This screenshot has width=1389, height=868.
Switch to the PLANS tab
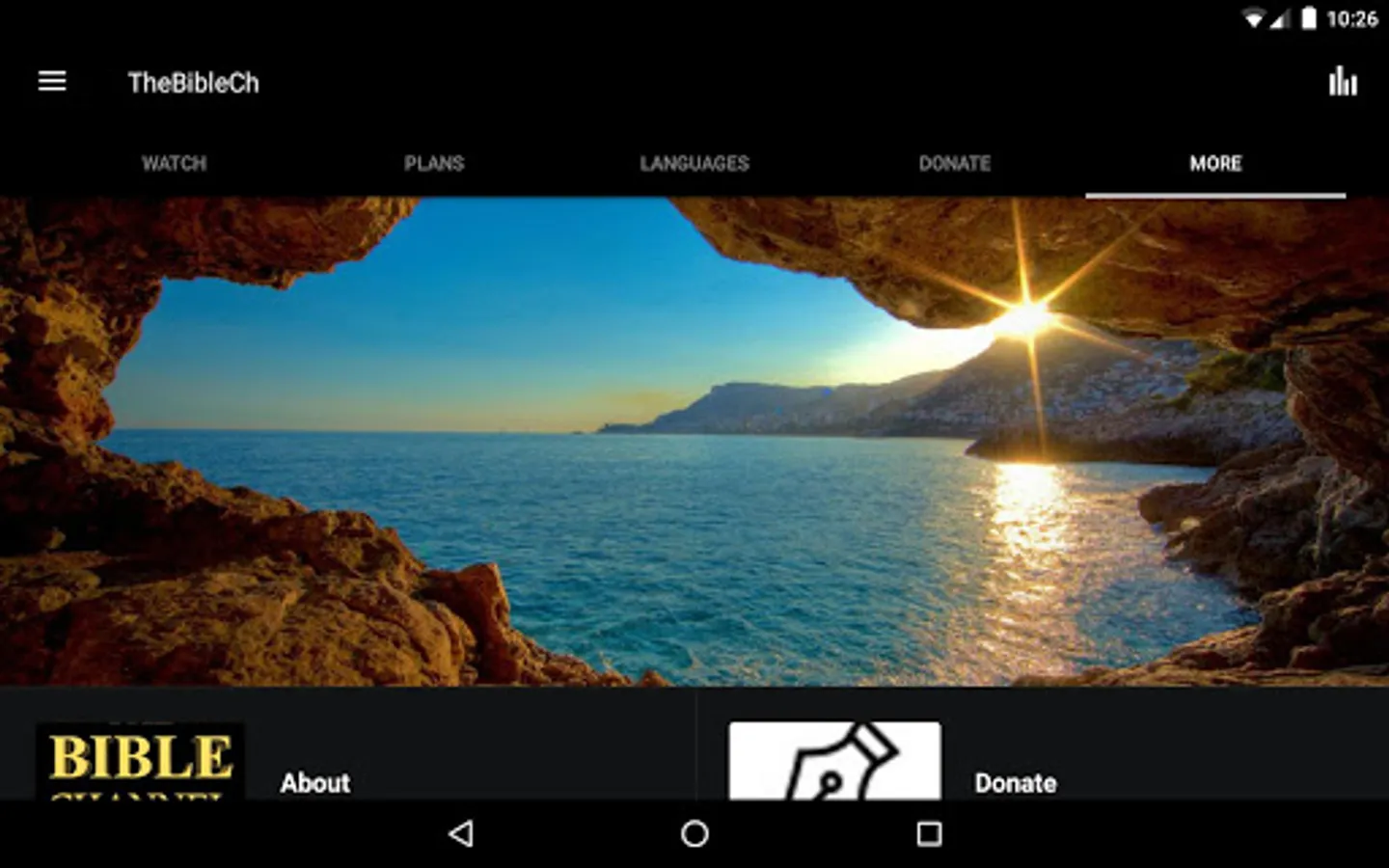(434, 163)
